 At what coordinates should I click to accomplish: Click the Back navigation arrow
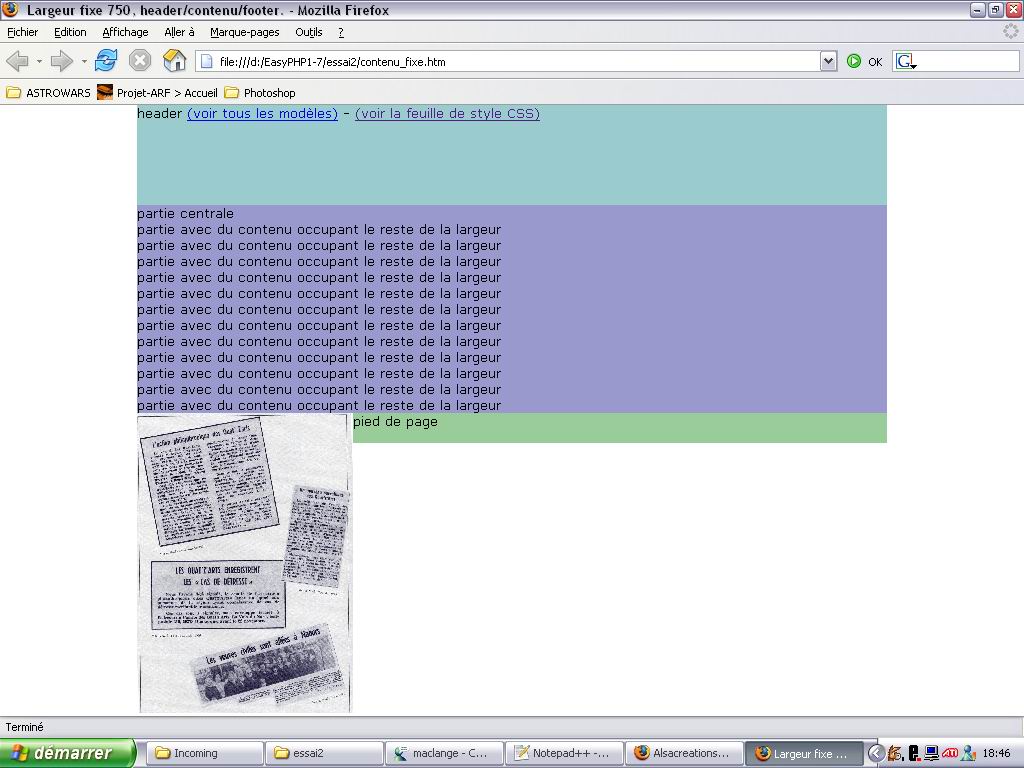tap(17, 62)
